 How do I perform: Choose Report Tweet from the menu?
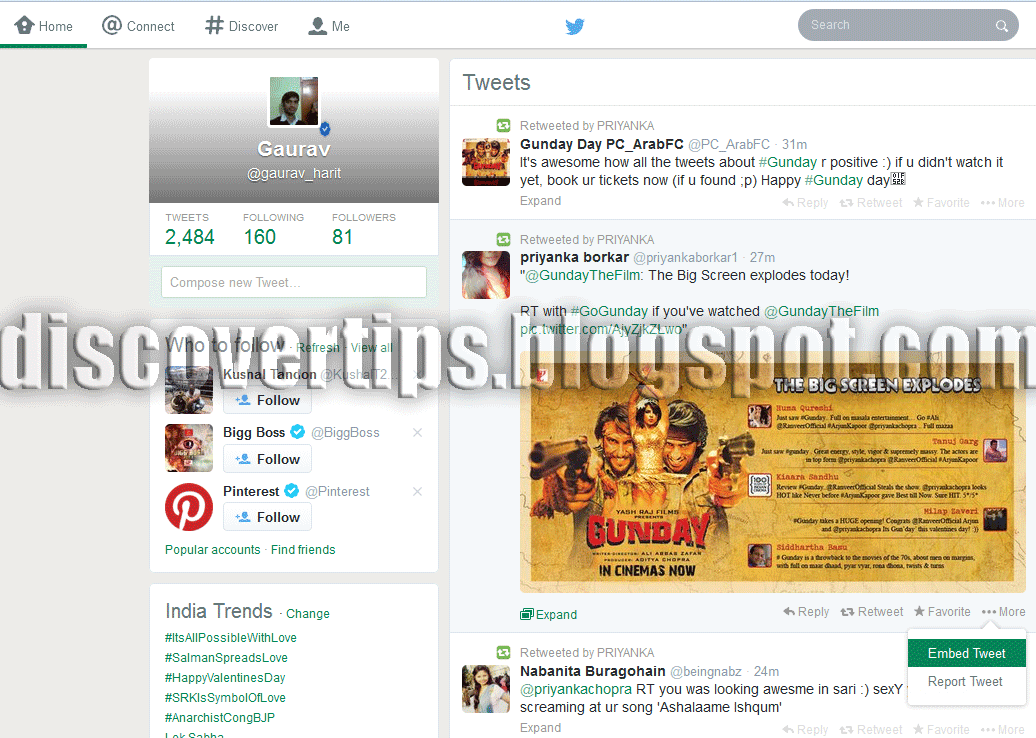pos(967,682)
